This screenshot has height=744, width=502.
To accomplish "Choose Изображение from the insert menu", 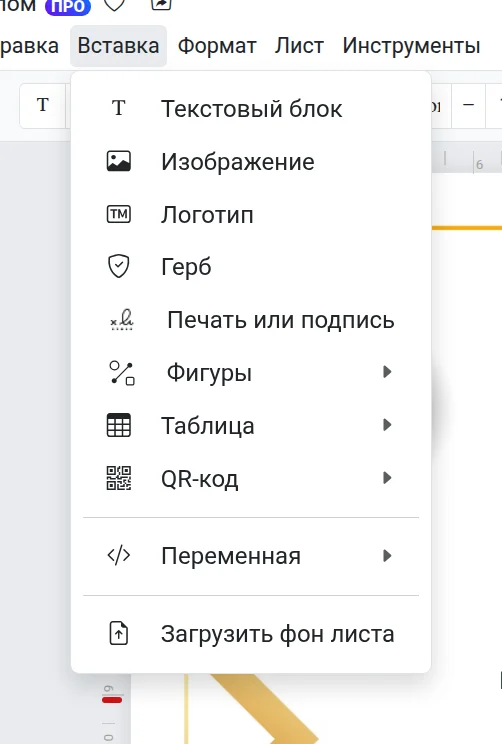I will [251, 161].
